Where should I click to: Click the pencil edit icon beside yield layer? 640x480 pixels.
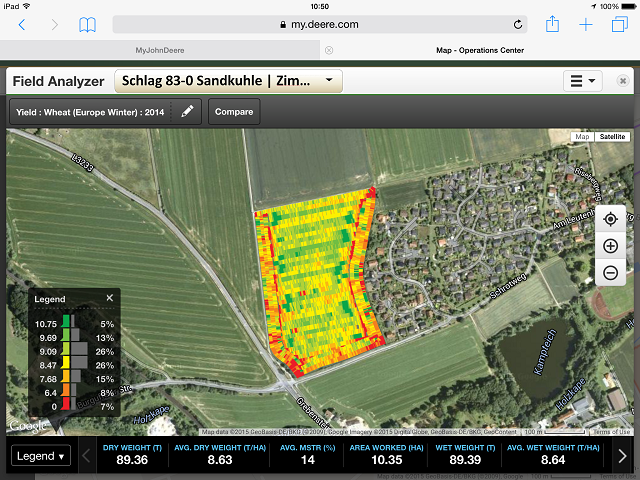click(x=187, y=112)
